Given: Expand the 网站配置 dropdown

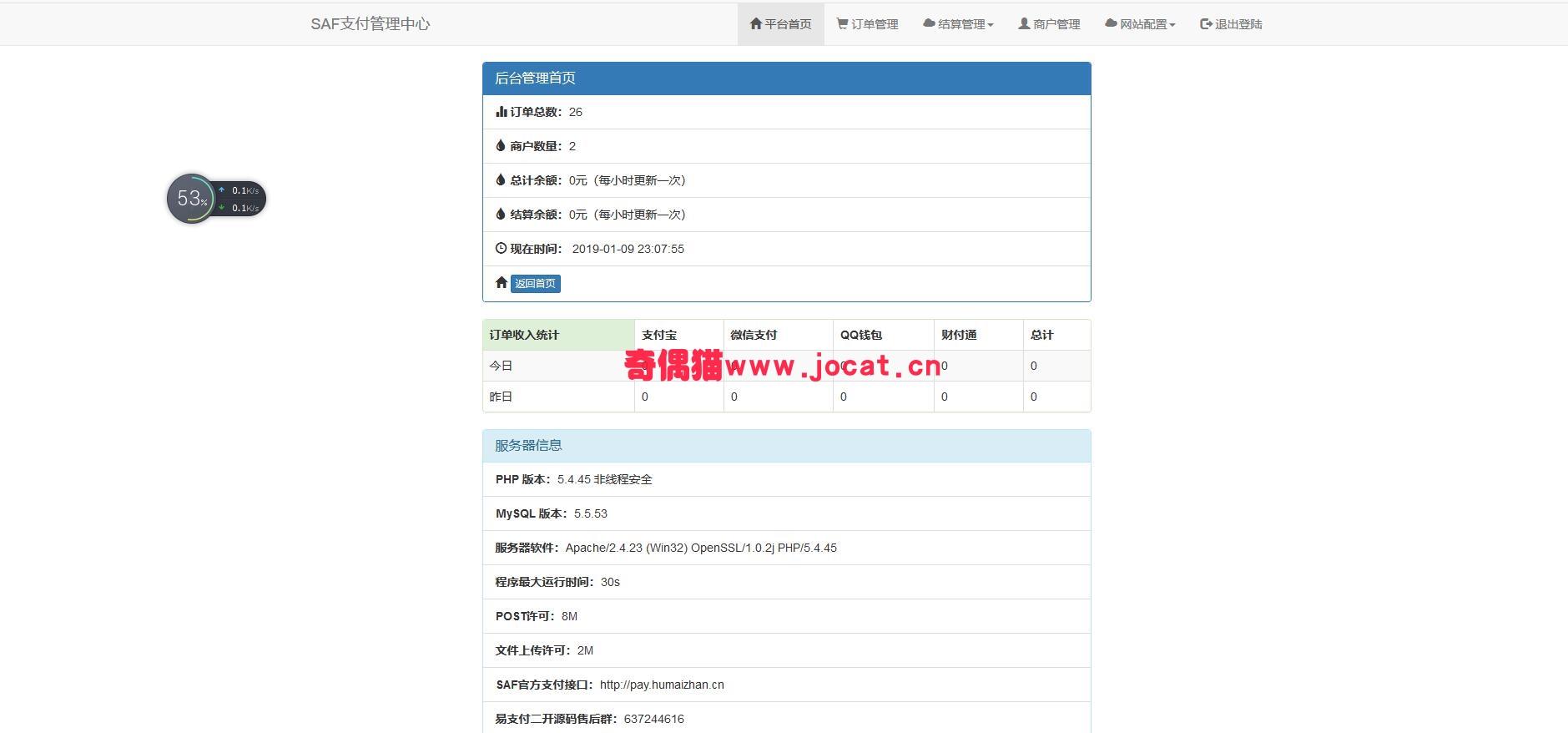Looking at the screenshot, I should pos(1140,24).
